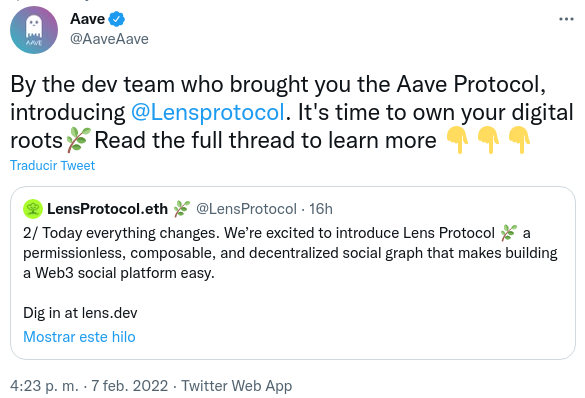The image size is (585, 398).
Task: Click the last pointing-down hand emoji
Action: (x=519, y=140)
